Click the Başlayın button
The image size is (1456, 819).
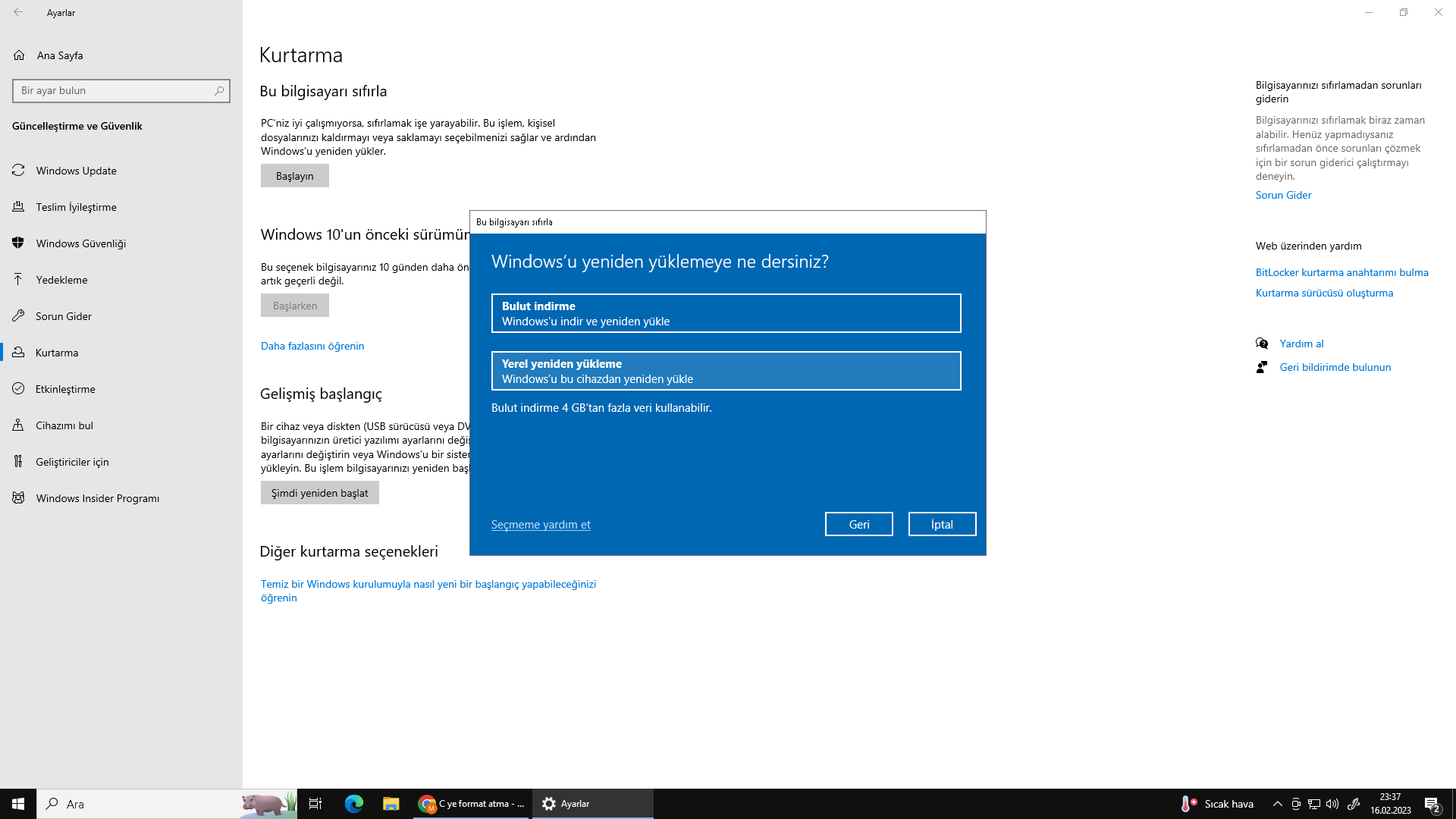click(295, 176)
